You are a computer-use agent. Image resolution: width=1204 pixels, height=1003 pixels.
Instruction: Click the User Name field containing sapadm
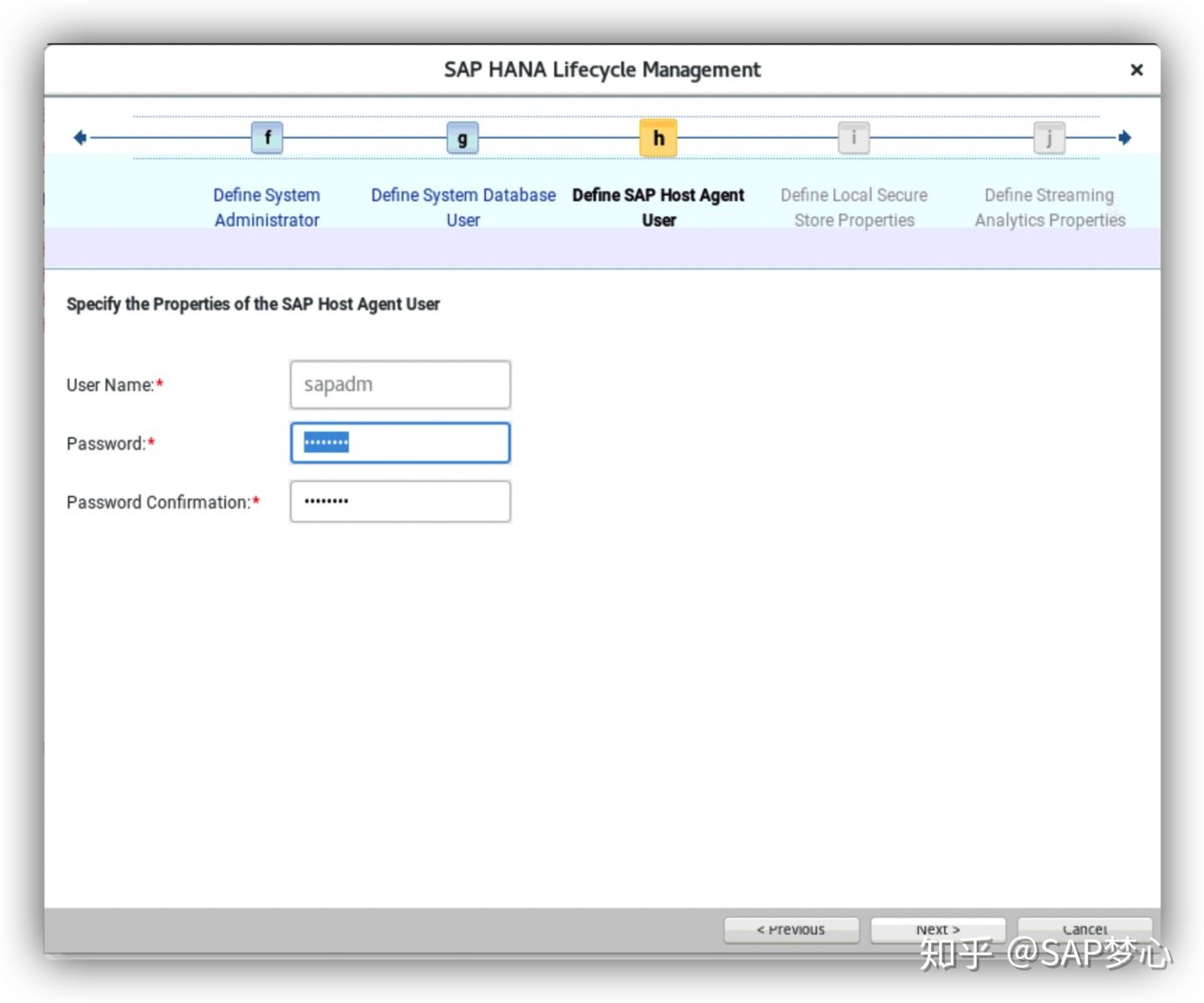tap(400, 384)
